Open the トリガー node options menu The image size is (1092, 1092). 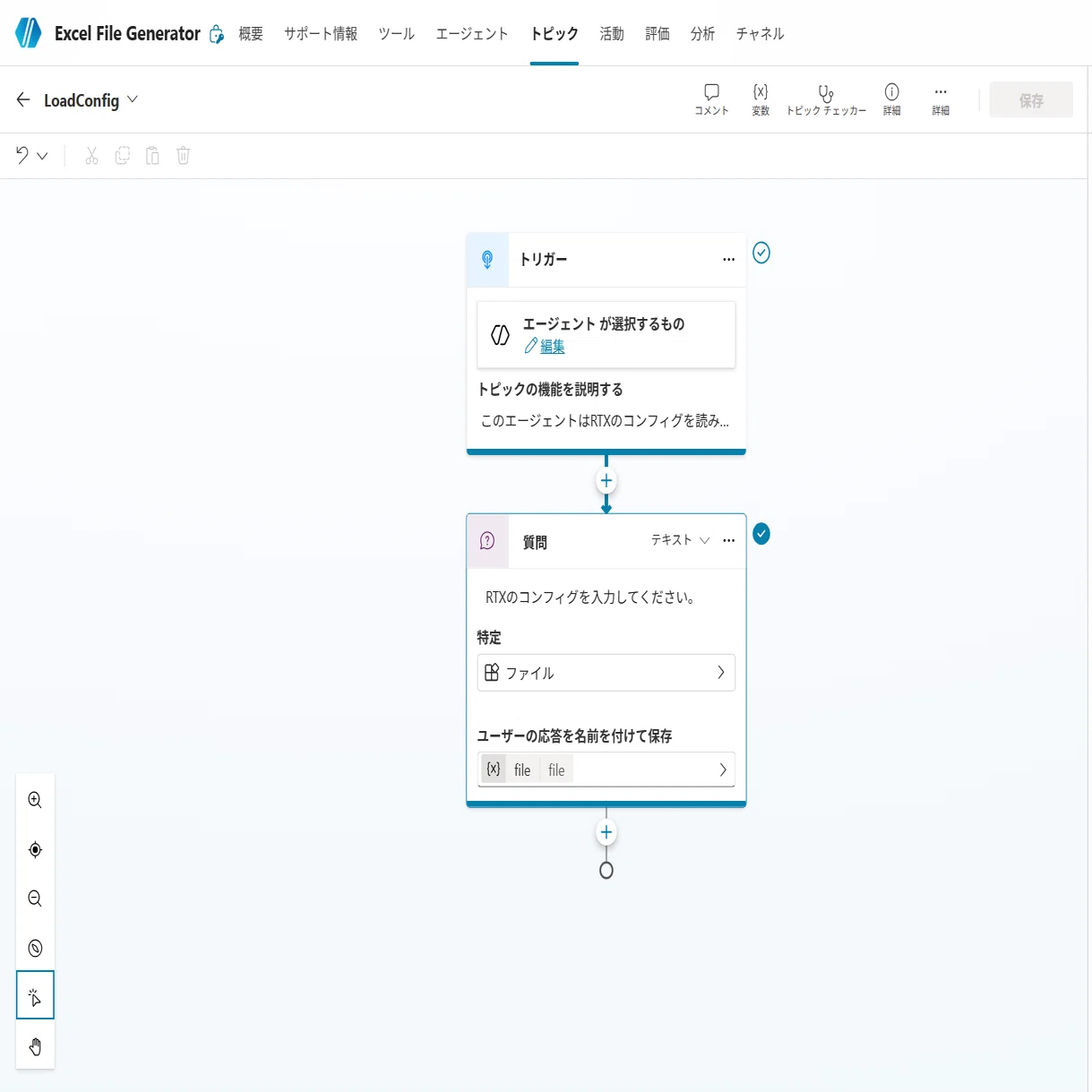(x=728, y=260)
